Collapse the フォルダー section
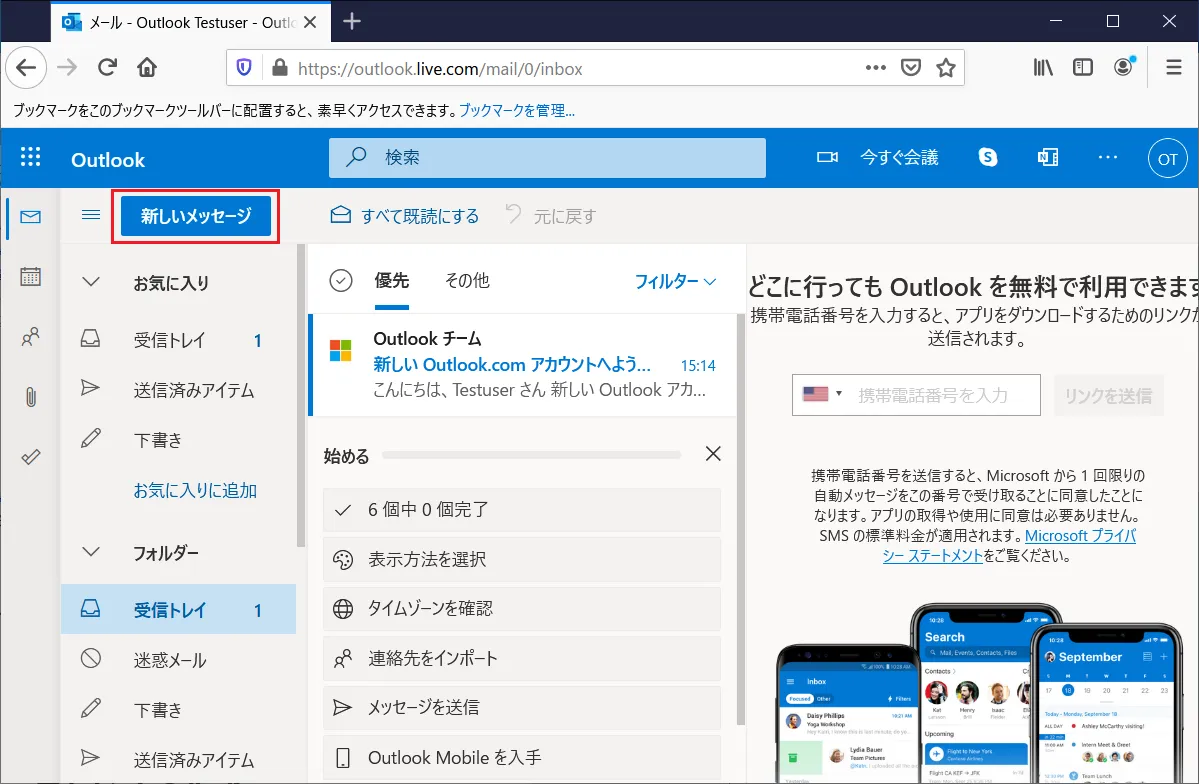This screenshot has width=1199, height=784. [x=91, y=551]
